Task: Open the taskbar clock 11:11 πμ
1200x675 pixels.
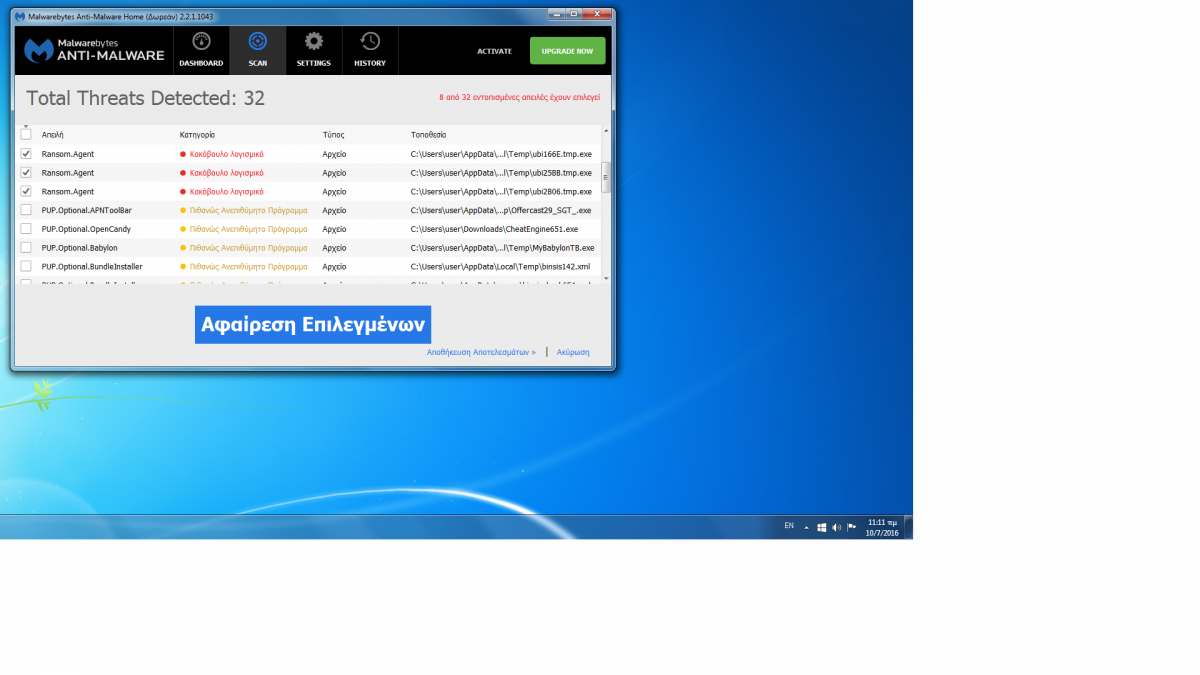Action: tap(882, 527)
